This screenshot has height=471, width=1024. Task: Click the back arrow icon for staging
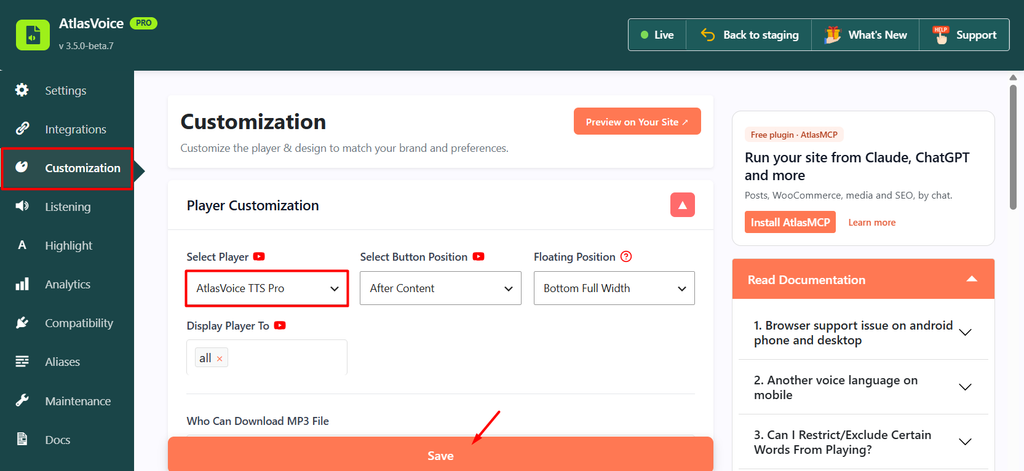tap(707, 35)
